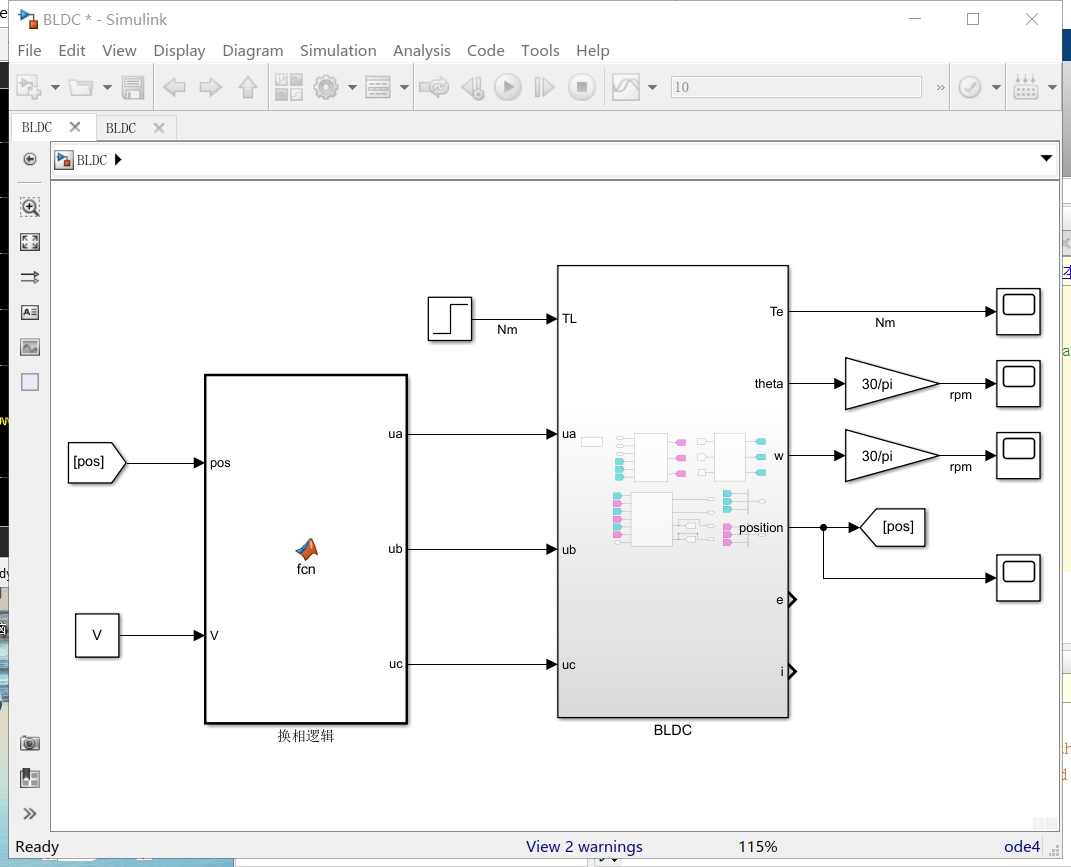The width and height of the screenshot is (1071, 867).
Task: Click the Model Advisor checkmark icon
Action: pos(970,87)
